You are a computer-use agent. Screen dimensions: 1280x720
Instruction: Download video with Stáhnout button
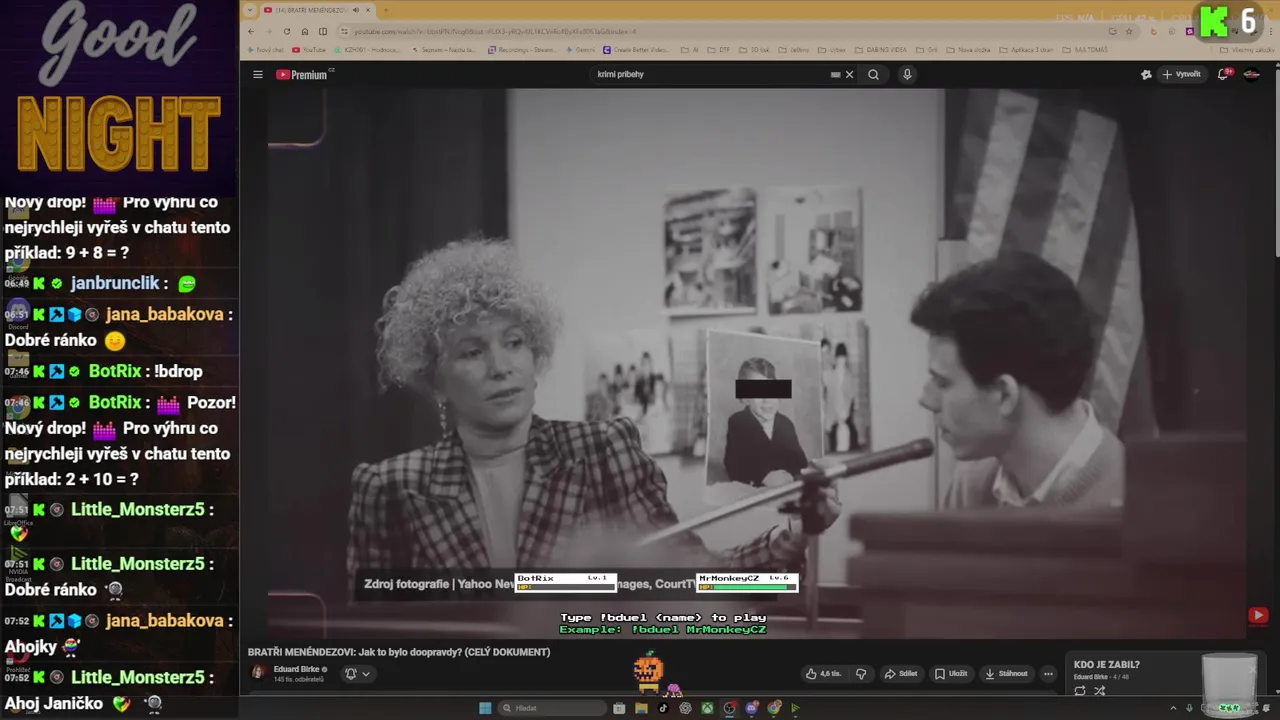(1006, 673)
